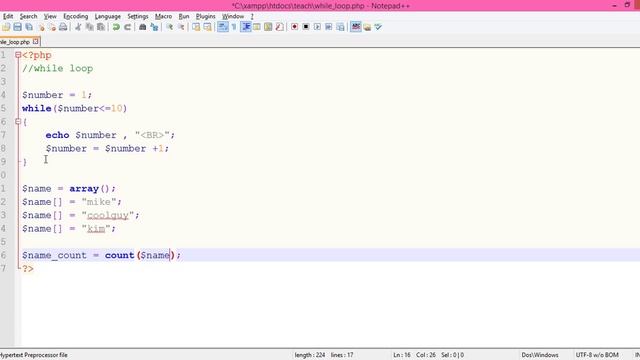Toggle synchronized vertical scrolling
Screen dimensions: 640x360
(x=196, y=27)
